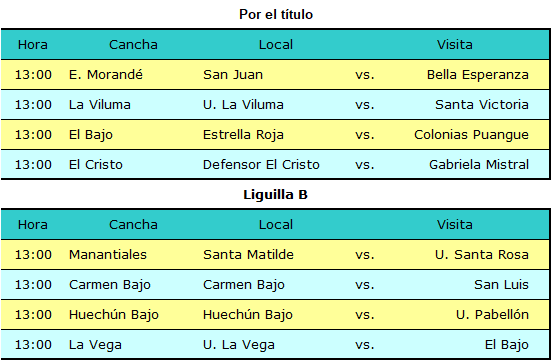The image size is (551, 360).
Task: Click U. La Vega local team
Action: coord(239,345)
